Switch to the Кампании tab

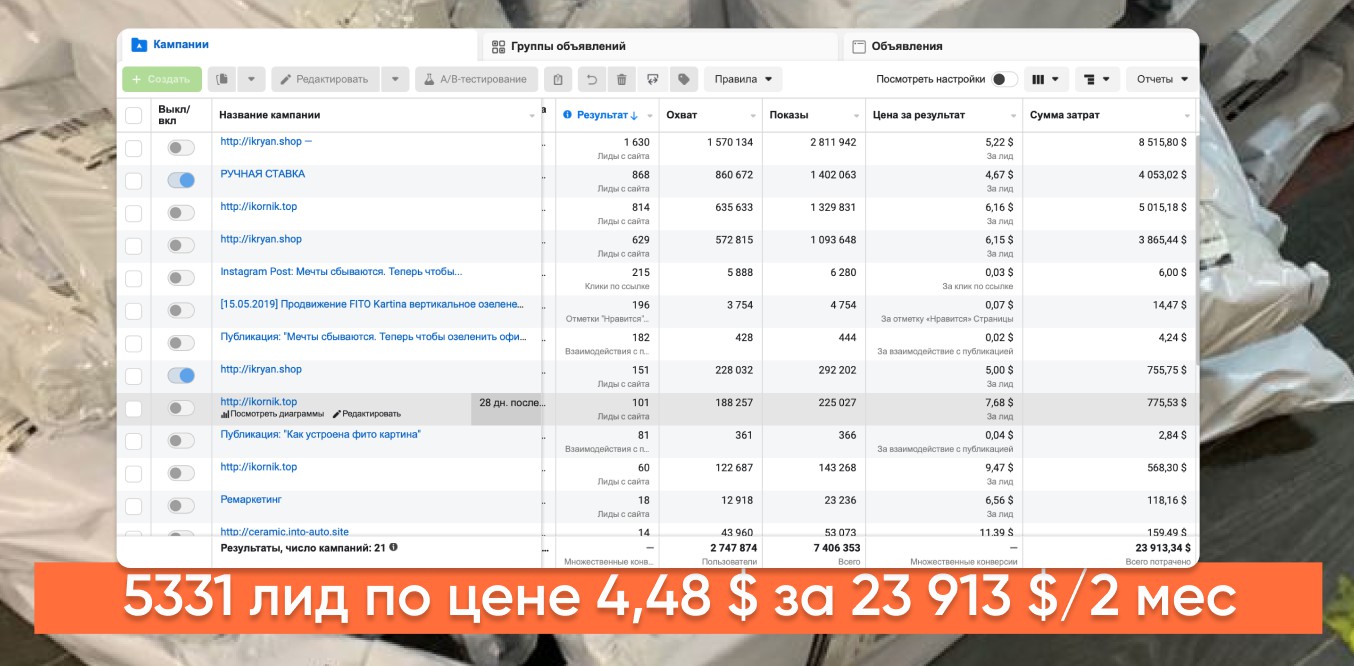pos(299,45)
